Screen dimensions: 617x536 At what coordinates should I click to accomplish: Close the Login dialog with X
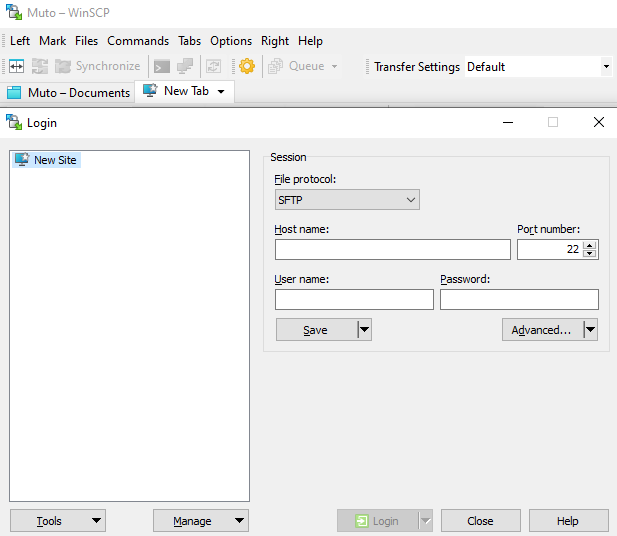click(x=599, y=122)
